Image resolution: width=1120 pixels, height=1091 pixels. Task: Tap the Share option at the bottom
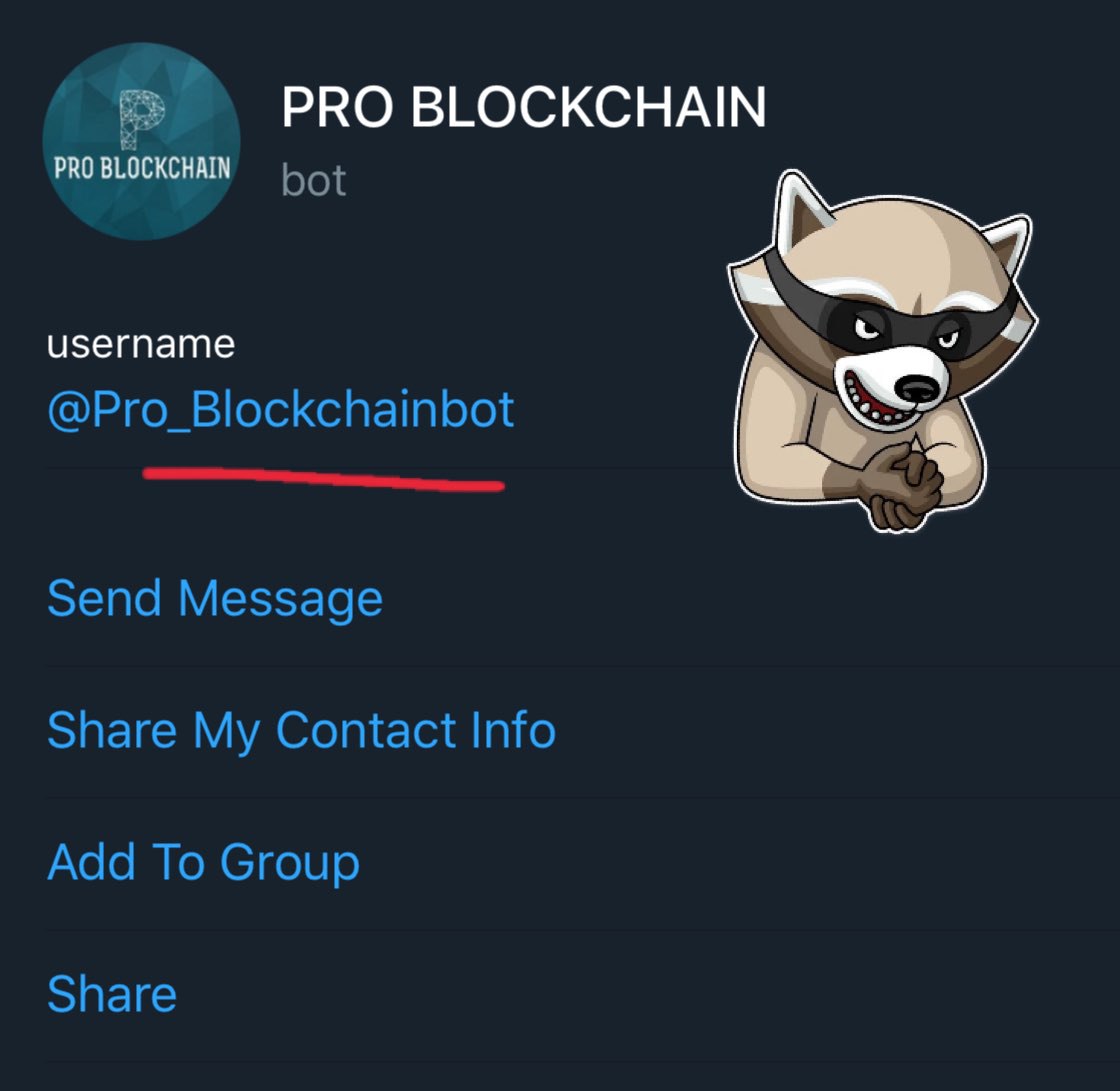click(111, 994)
